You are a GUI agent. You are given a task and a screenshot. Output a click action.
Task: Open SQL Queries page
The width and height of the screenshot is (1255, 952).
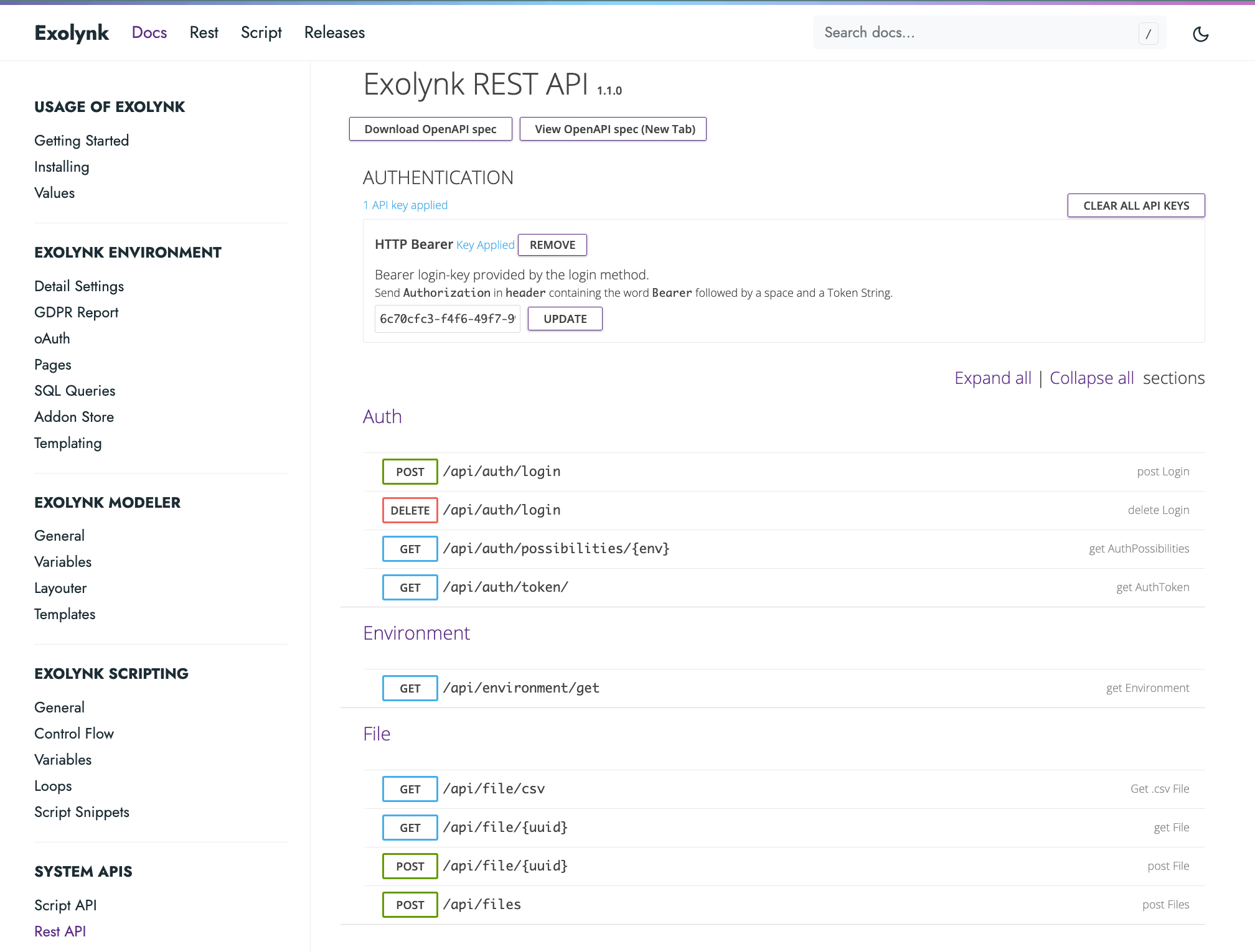75,391
